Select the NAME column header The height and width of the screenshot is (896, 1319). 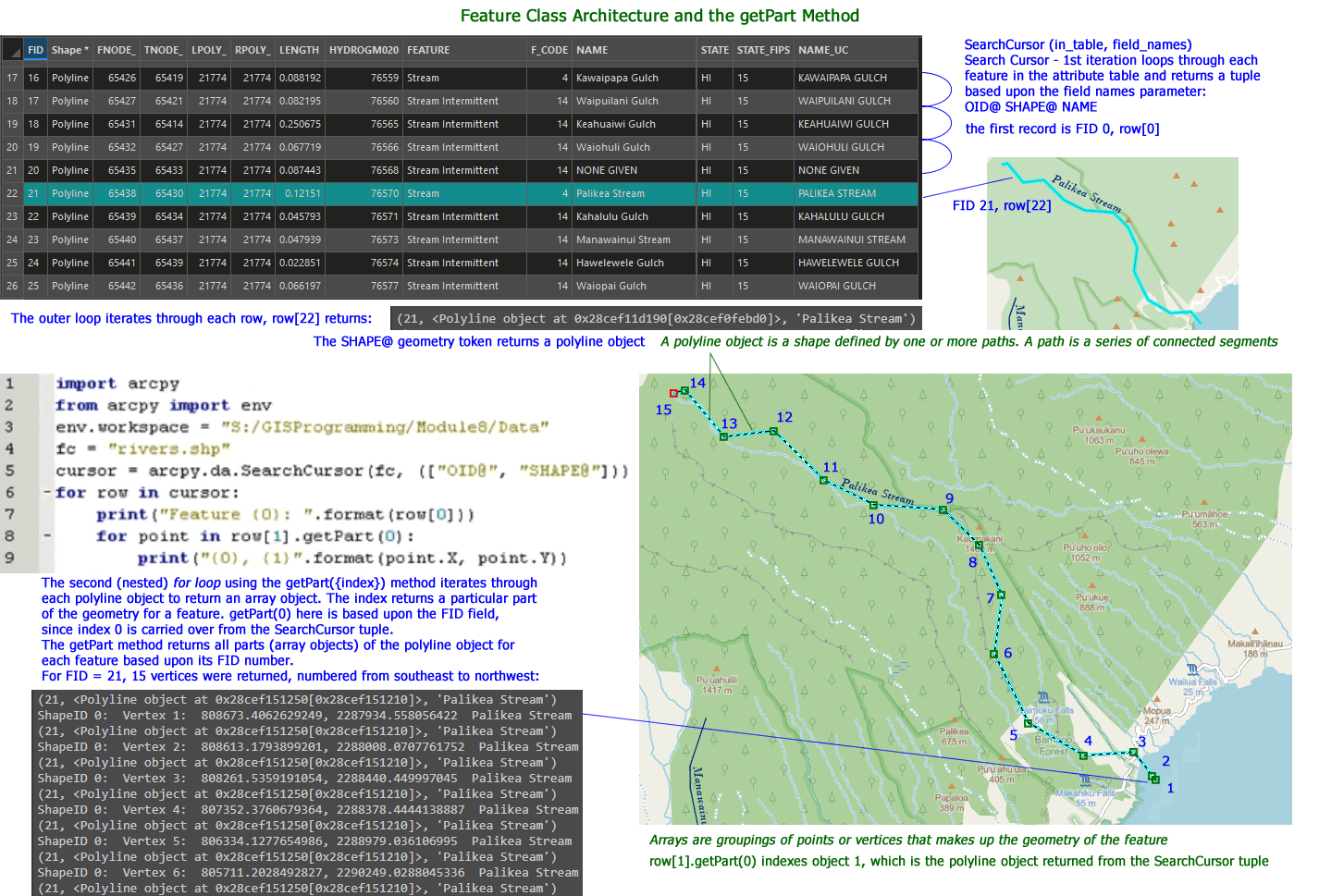(635, 50)
